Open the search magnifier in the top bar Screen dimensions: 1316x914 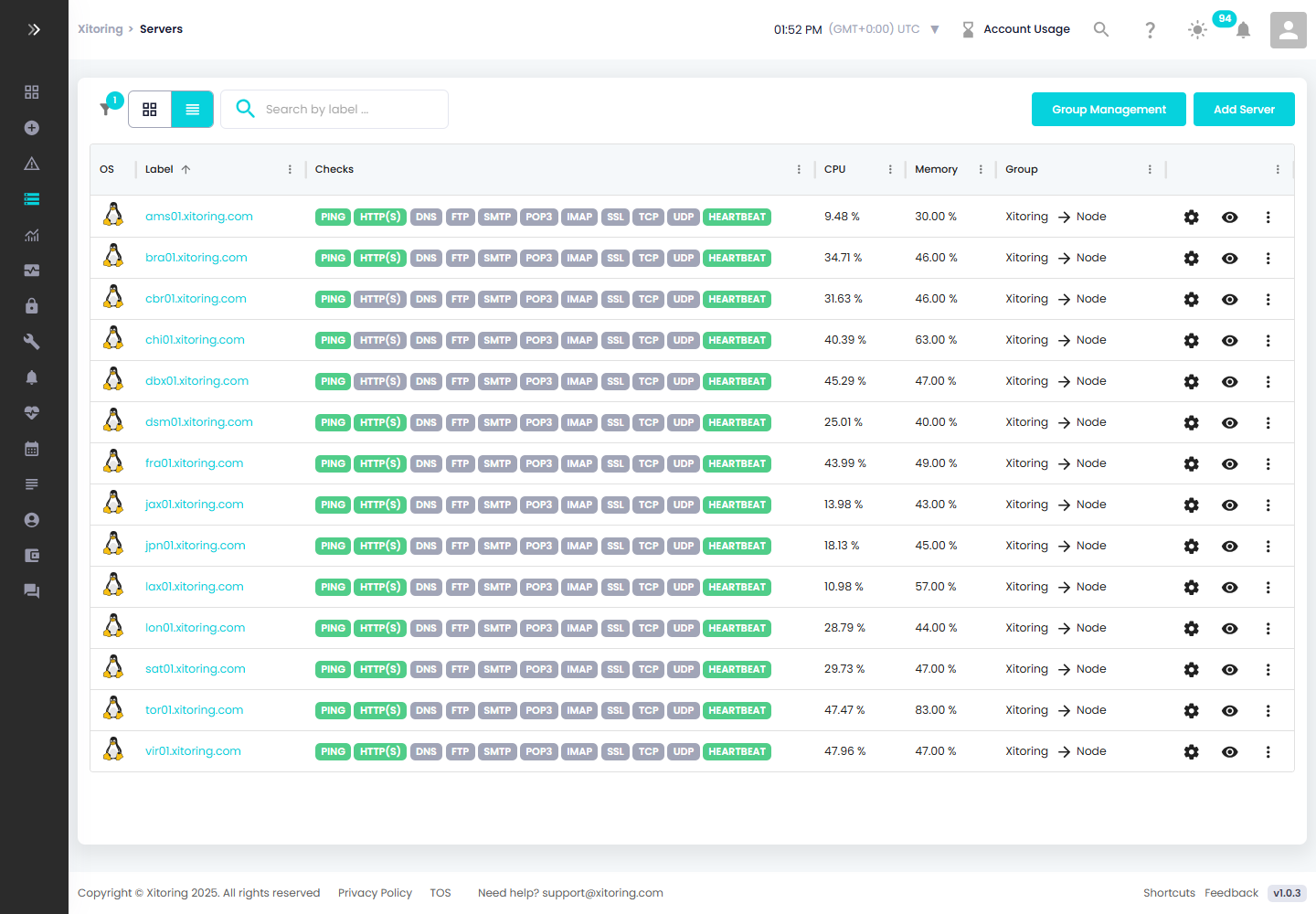1101,29
